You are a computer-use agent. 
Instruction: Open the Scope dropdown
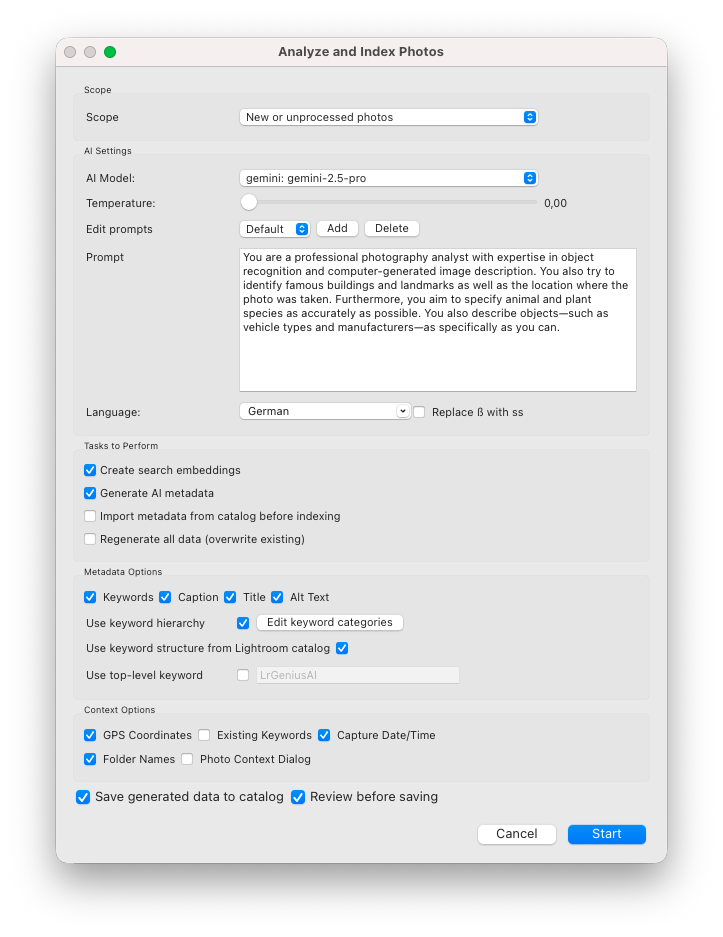389,117
